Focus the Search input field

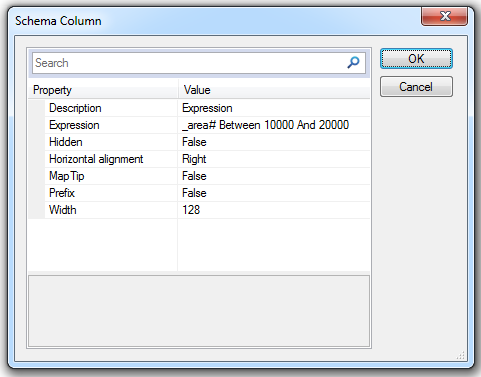pyautogui.click(x=199, y=63)
